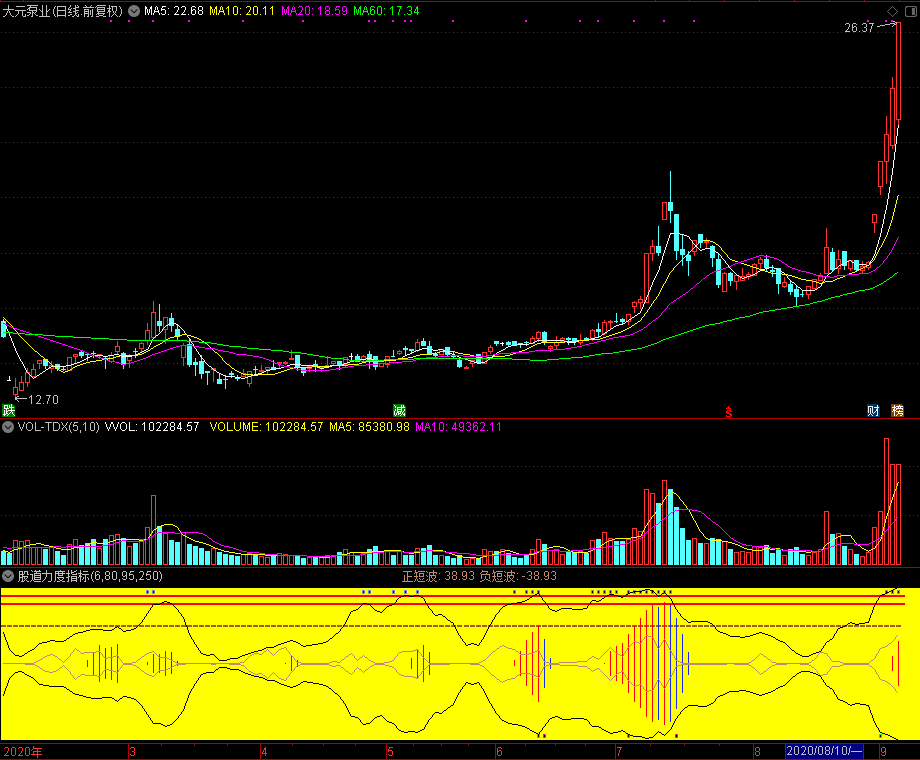Click the green 跌 event marker

pos(8,410)
